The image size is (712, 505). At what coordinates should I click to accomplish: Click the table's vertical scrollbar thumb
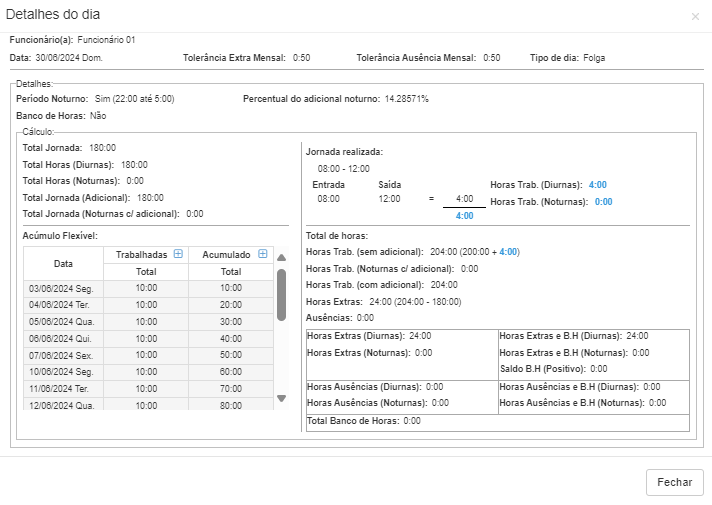pyautogui.click(x=281, y=294)
